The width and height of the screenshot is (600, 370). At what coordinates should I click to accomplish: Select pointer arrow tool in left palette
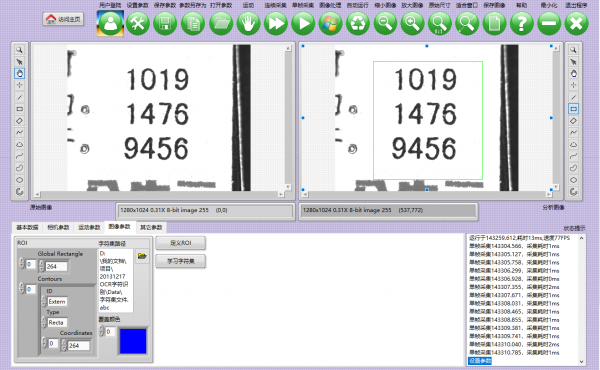click(19, 62)
